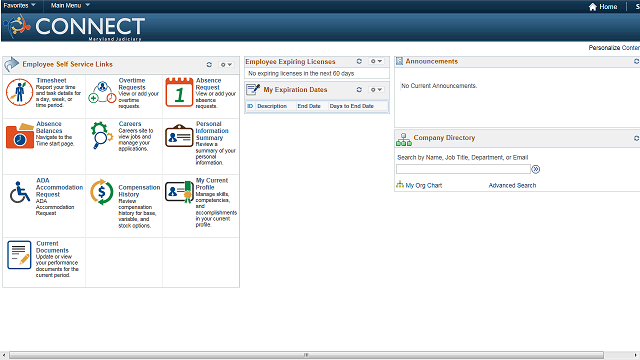Click the Home house icon
The height and width of the screenshot is (360, 640).
point(593,7)
